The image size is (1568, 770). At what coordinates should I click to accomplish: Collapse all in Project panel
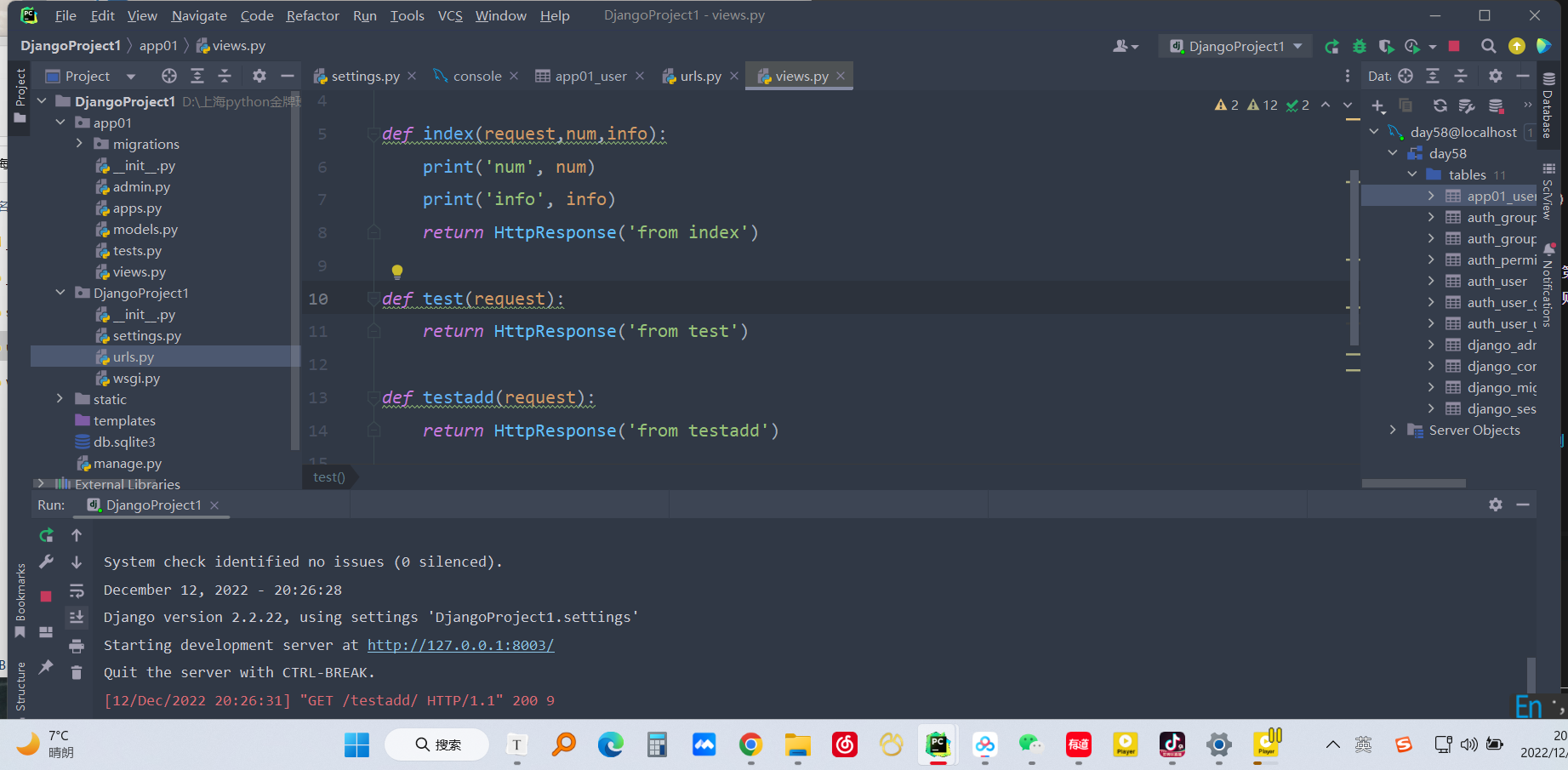pos(225,76)
